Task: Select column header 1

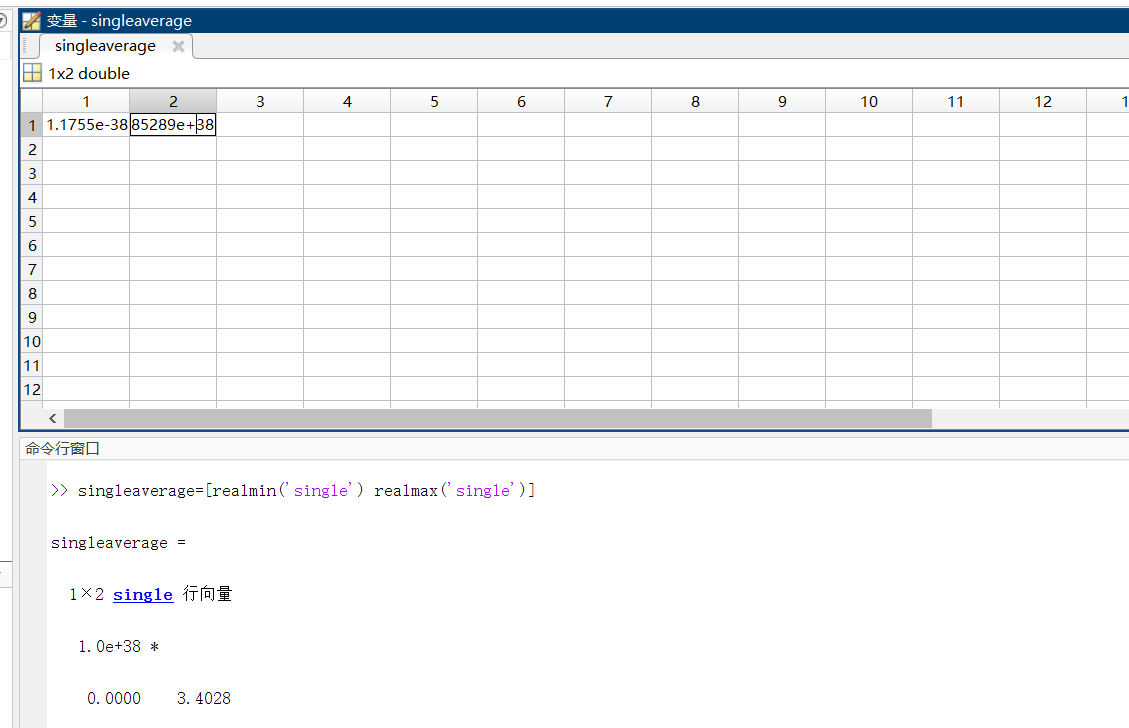Action: [x=86, y=102]
